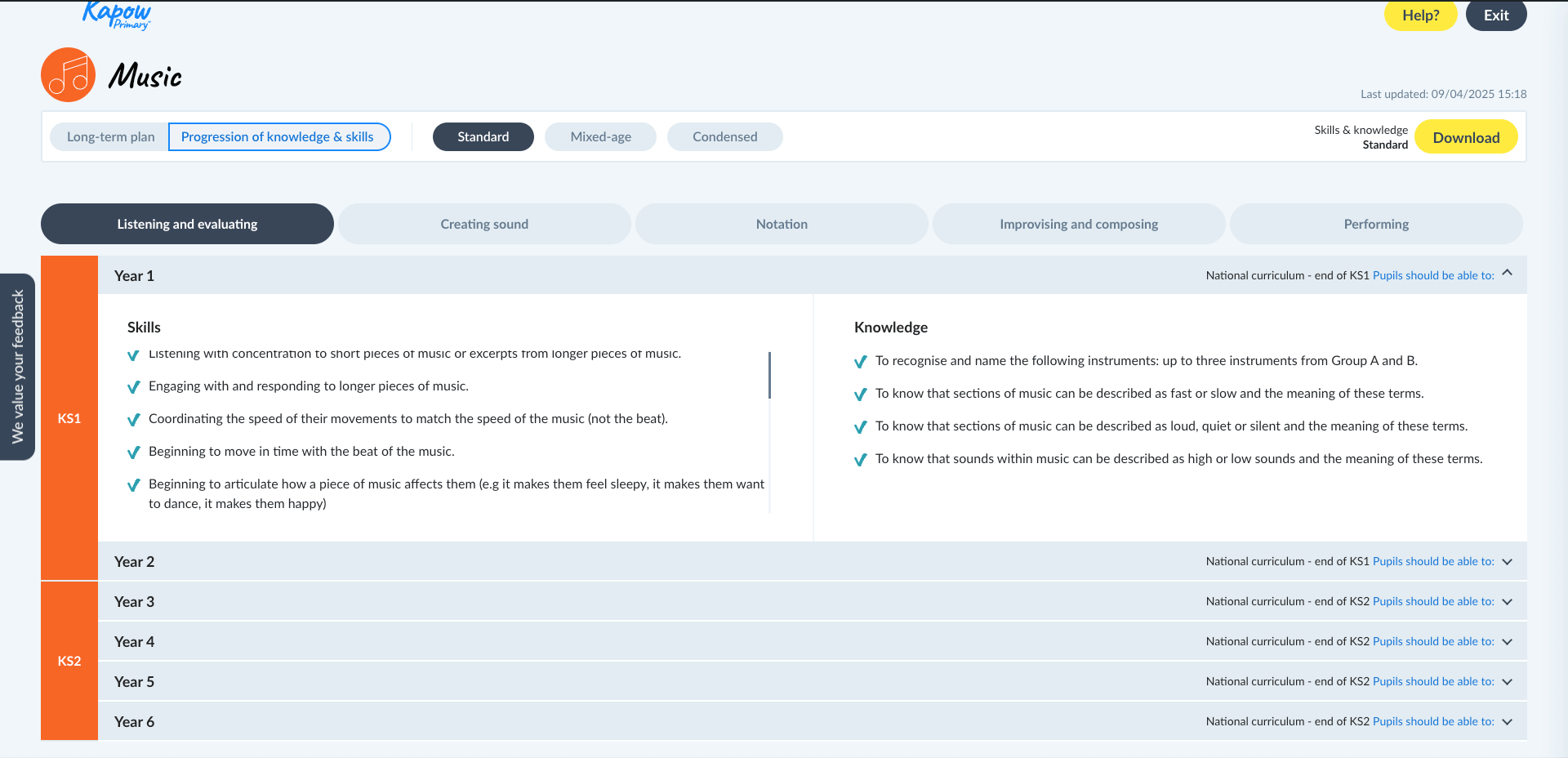
Task: Switch to Long-term plan view
Action: (x=110, y=137)
